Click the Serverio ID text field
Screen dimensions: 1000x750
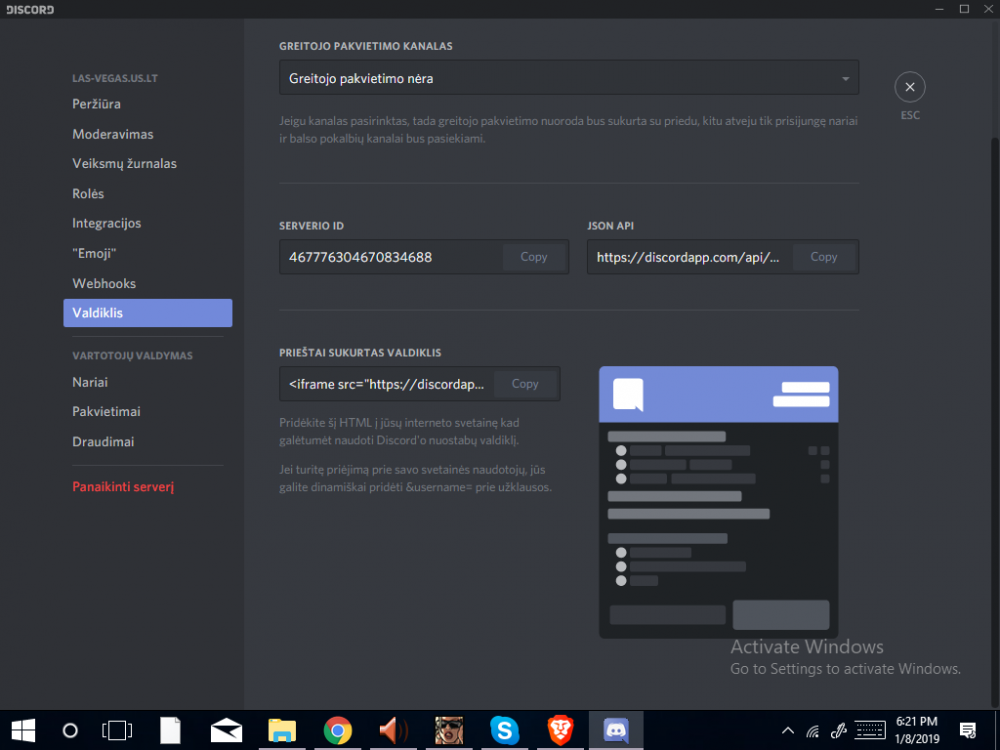coord(390,257)
